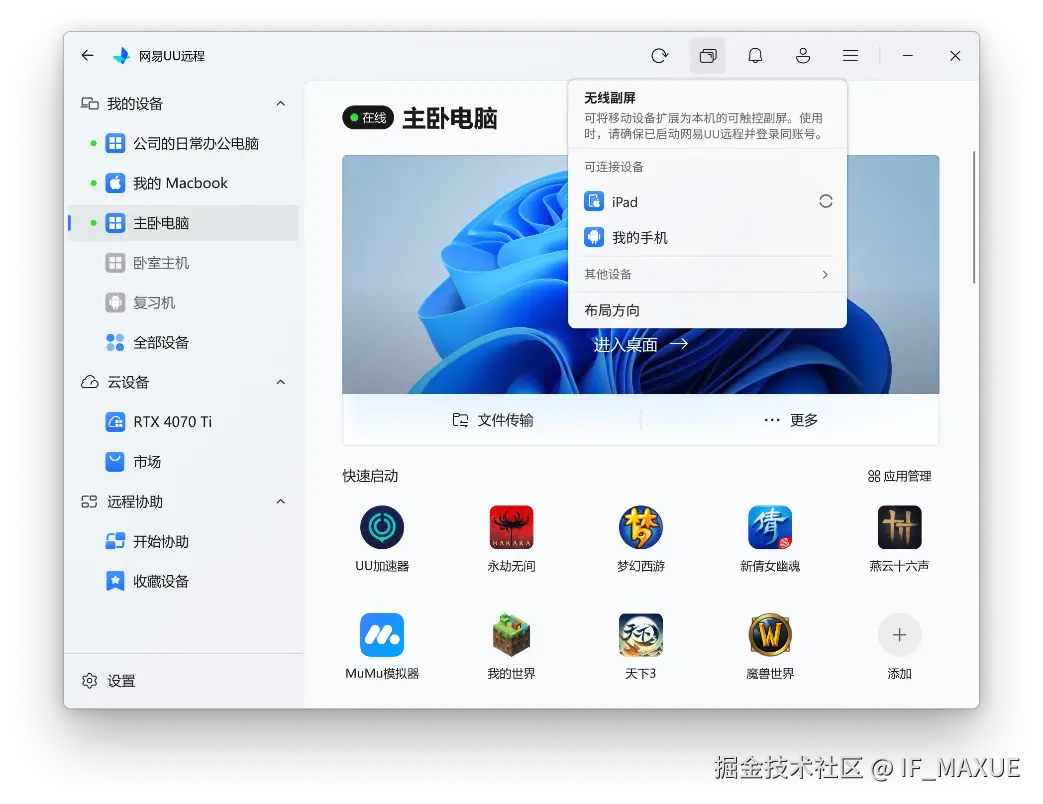
Task: Select offline device 卧室主机
Action: (184, 263)
